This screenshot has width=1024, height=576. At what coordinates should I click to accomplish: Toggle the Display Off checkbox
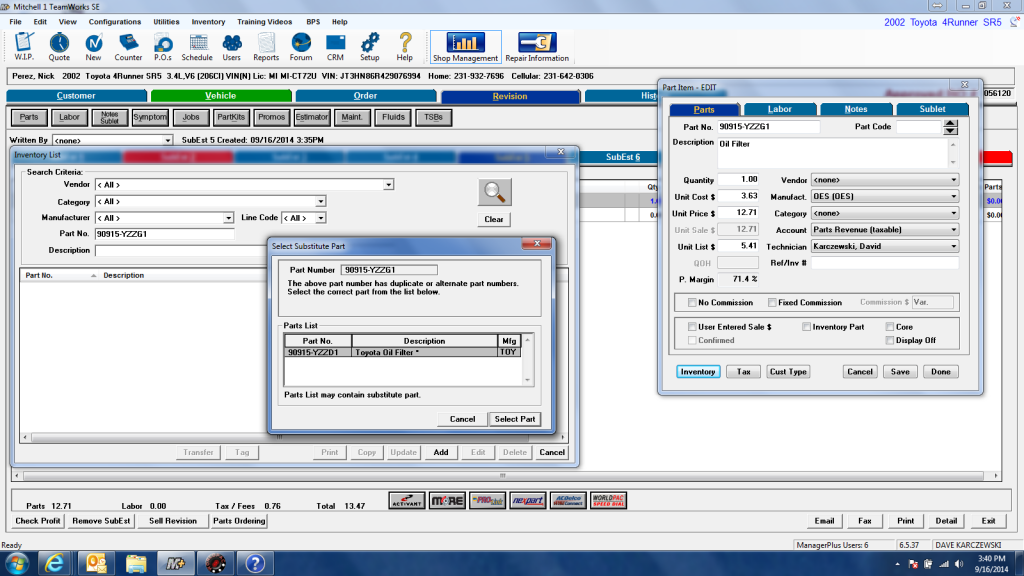tap(889, 340)
